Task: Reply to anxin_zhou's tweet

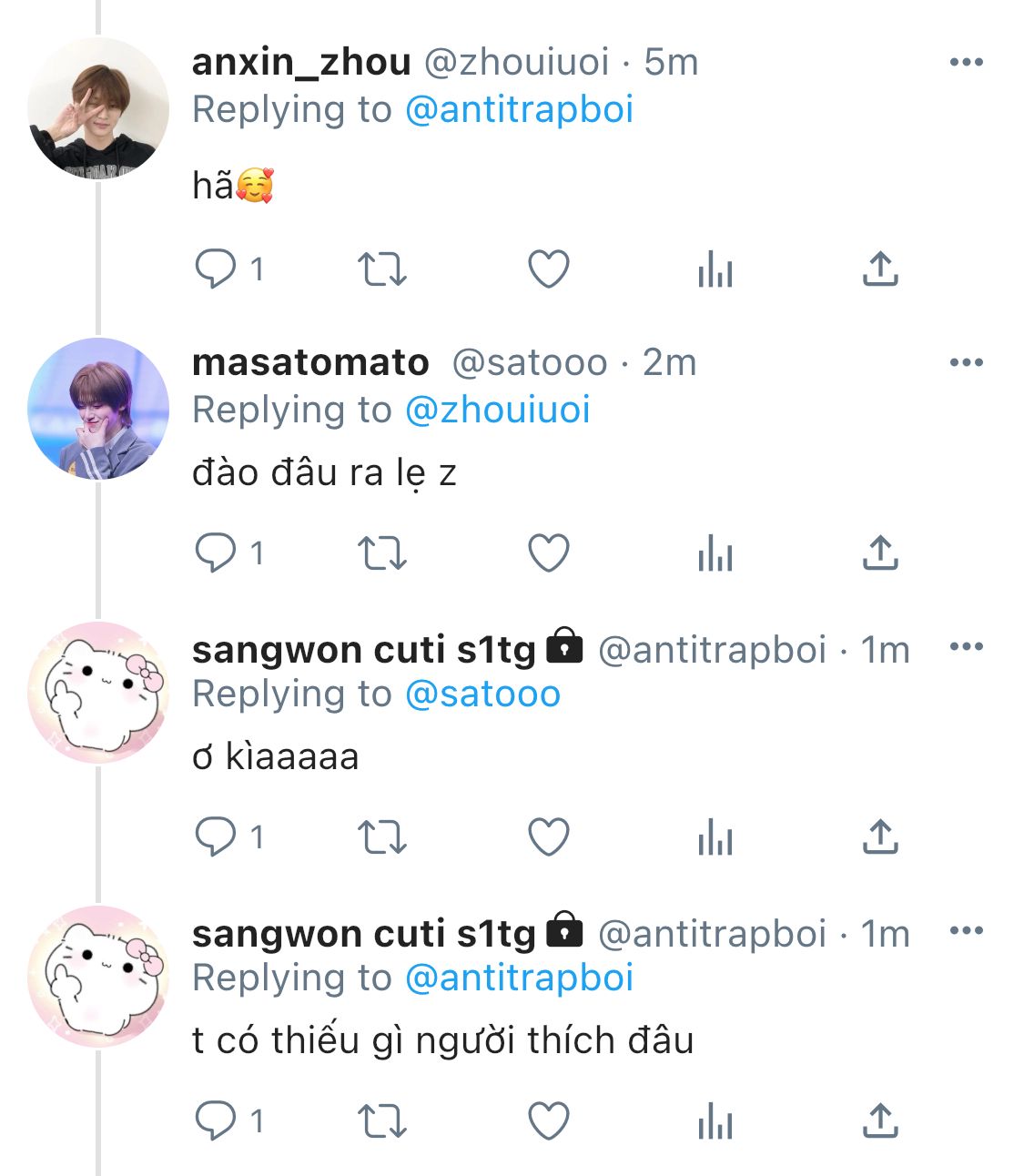Action: pos(216,269)
